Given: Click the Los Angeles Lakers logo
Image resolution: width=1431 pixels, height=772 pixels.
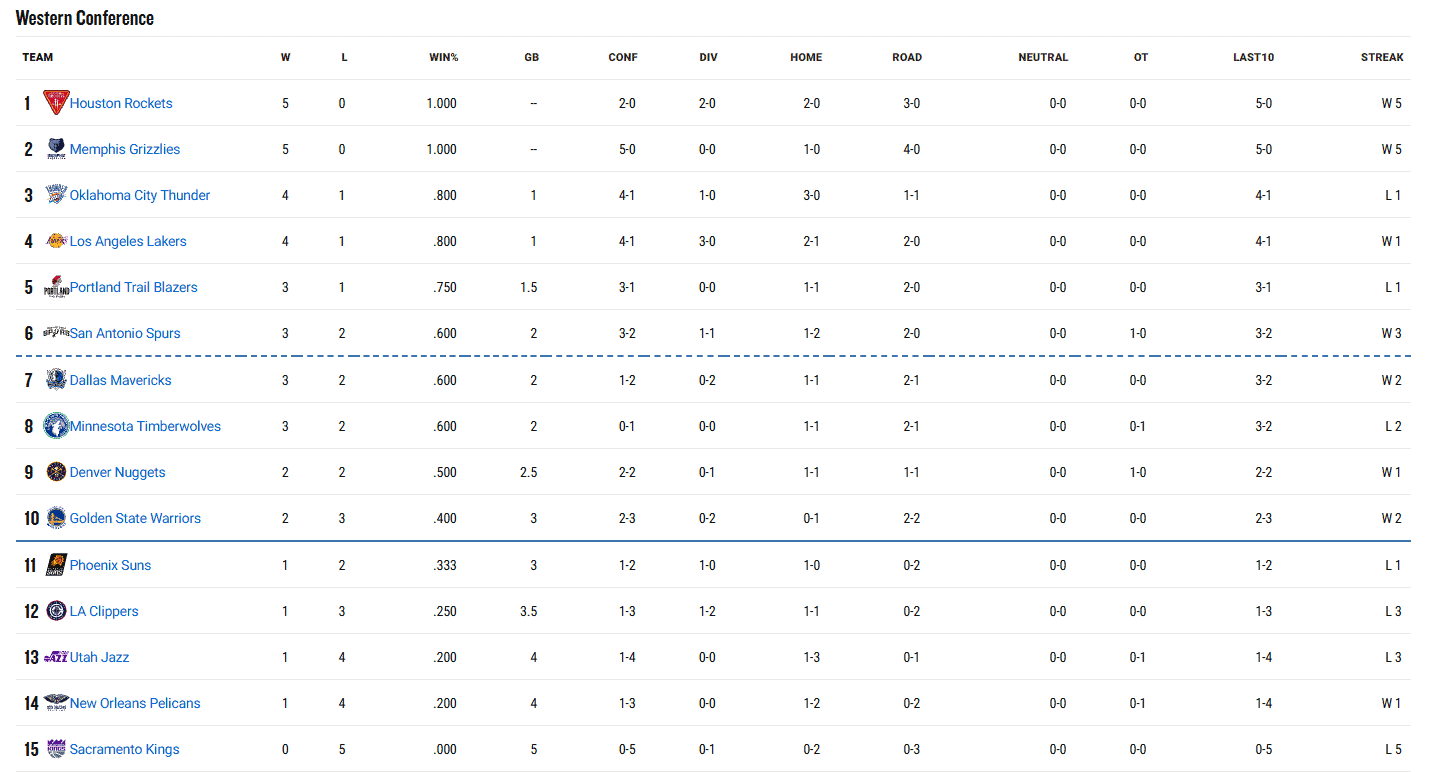Looking at the screenshot, I should pos(56,241).
